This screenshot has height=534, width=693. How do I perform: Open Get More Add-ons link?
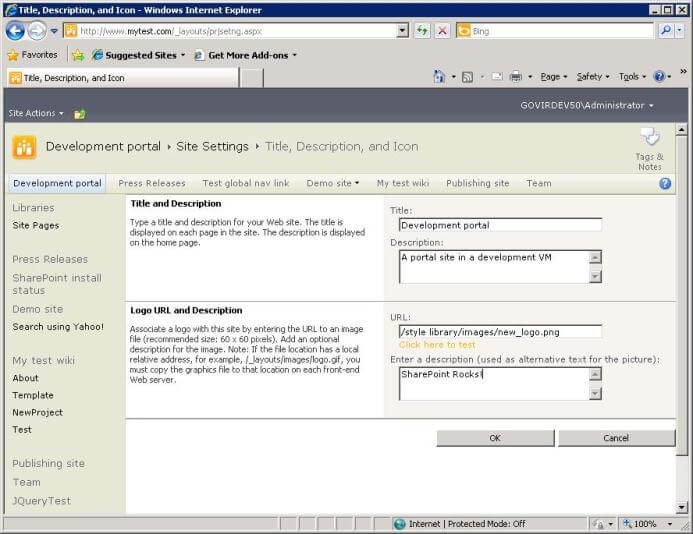[x=246, y=55]
